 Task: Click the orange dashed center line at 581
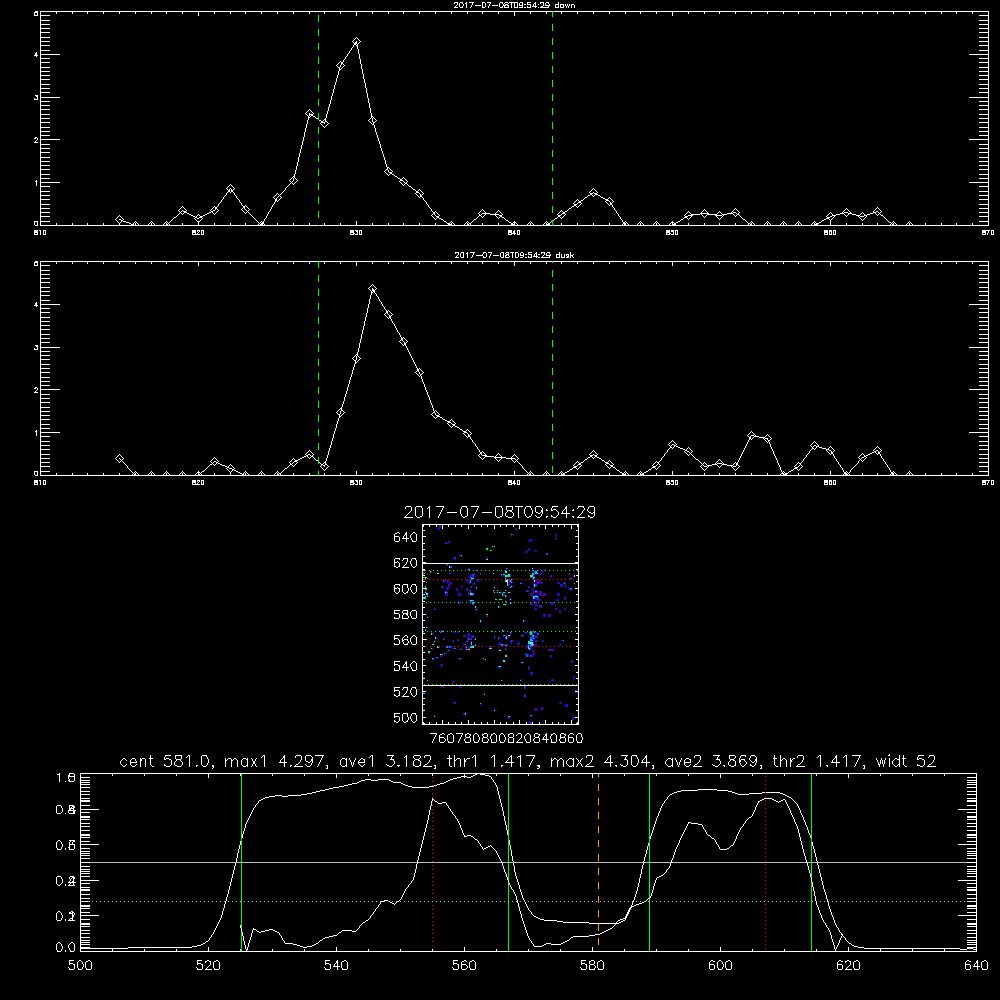tap(598, 861)
